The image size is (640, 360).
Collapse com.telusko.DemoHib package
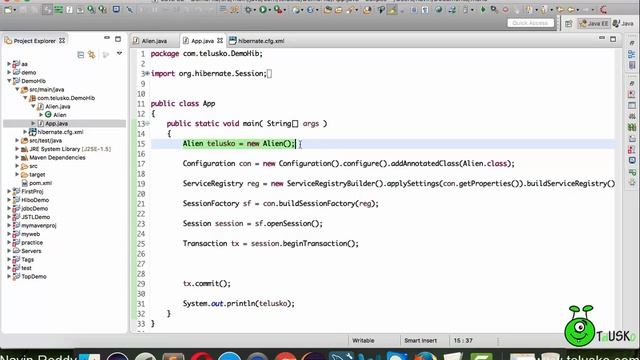[25, 98]
